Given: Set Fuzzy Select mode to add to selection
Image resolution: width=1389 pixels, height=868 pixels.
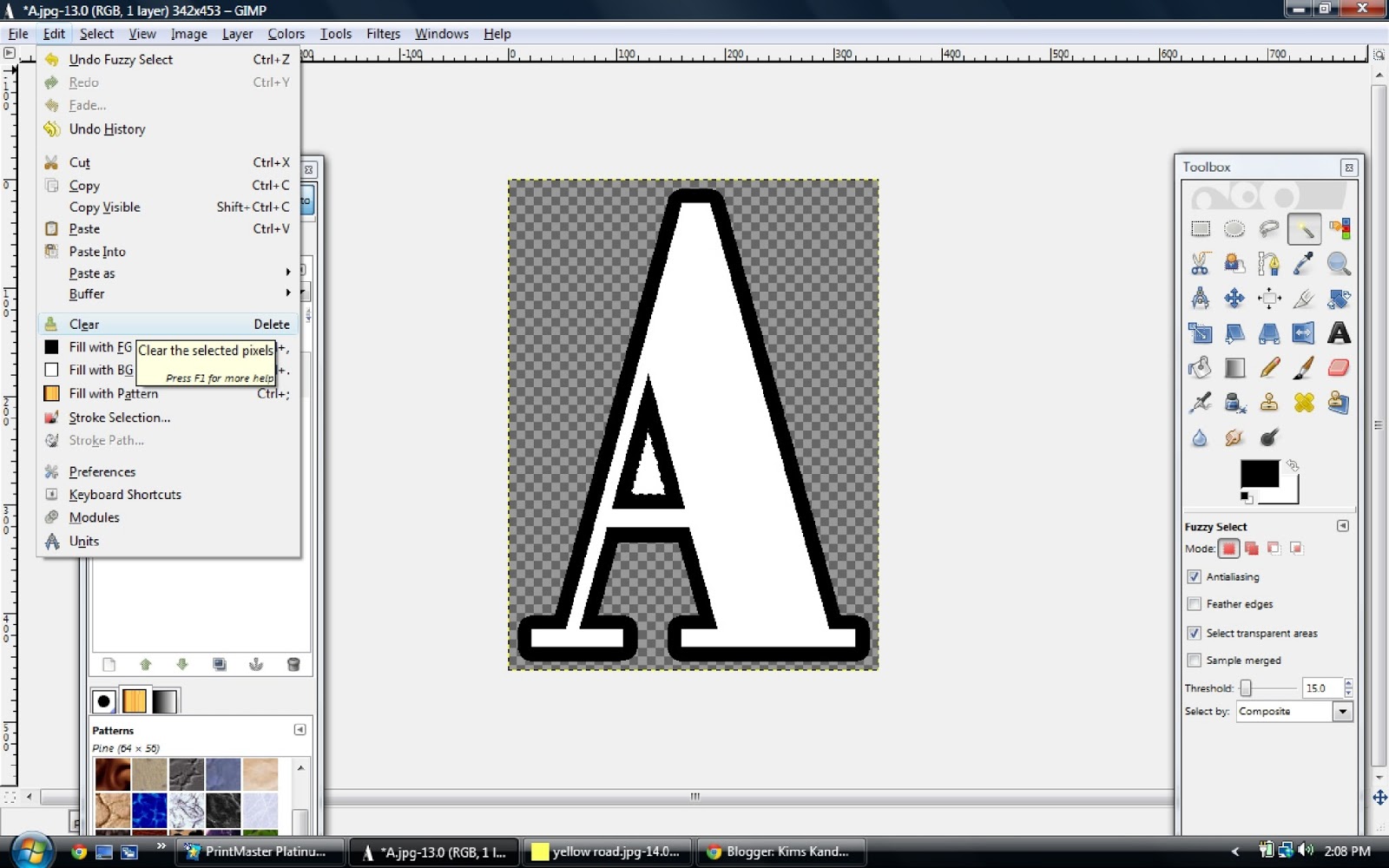Looking at the screenshot, I should point(1251,549).
